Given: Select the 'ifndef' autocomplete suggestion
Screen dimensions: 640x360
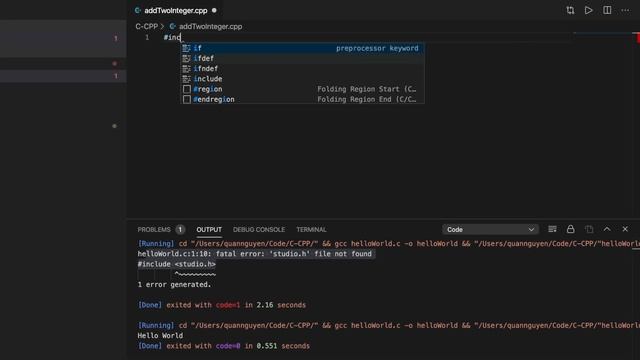Looking at the screenshot, I should pos(302,69).
